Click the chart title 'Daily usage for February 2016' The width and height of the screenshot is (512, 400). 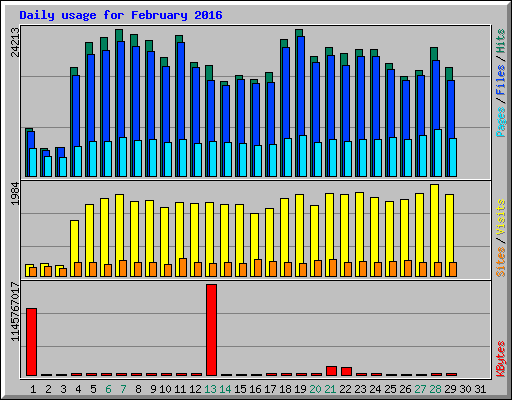pos(121,15)
